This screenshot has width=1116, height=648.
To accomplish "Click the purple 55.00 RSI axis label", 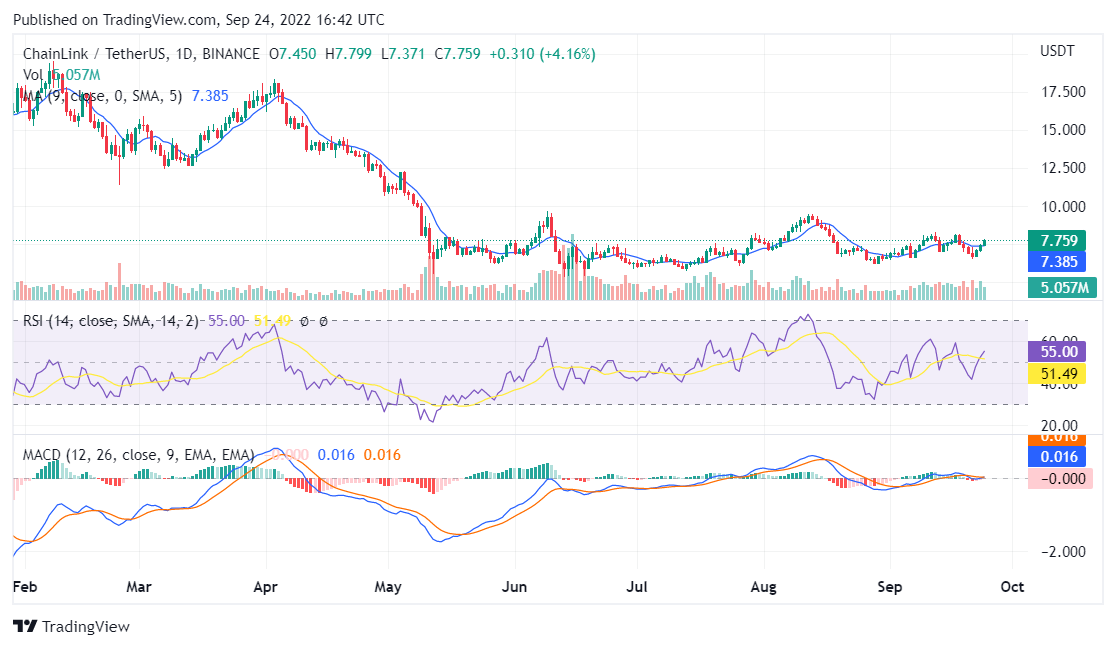I will point(1058,352).
